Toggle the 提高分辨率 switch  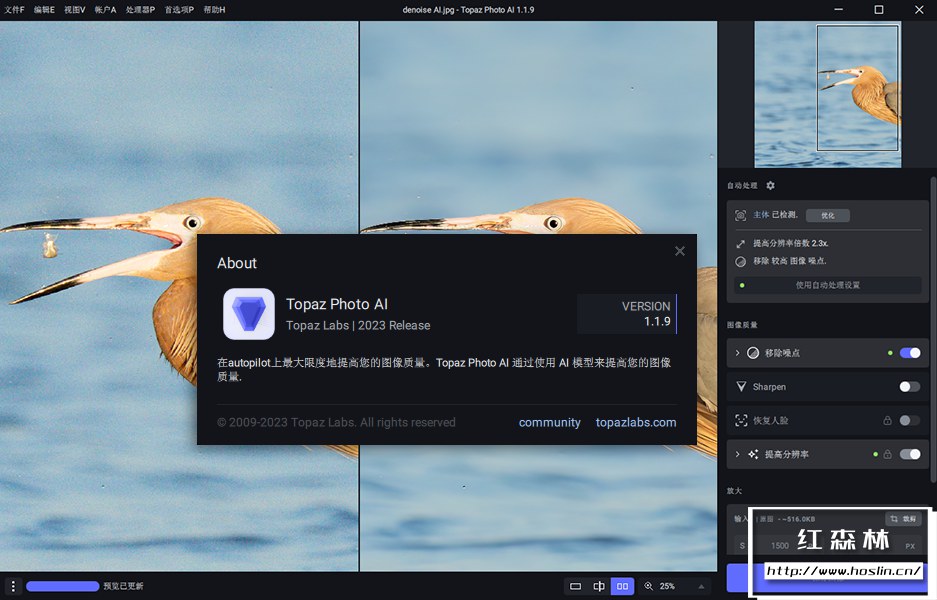(x=910, y=454)
